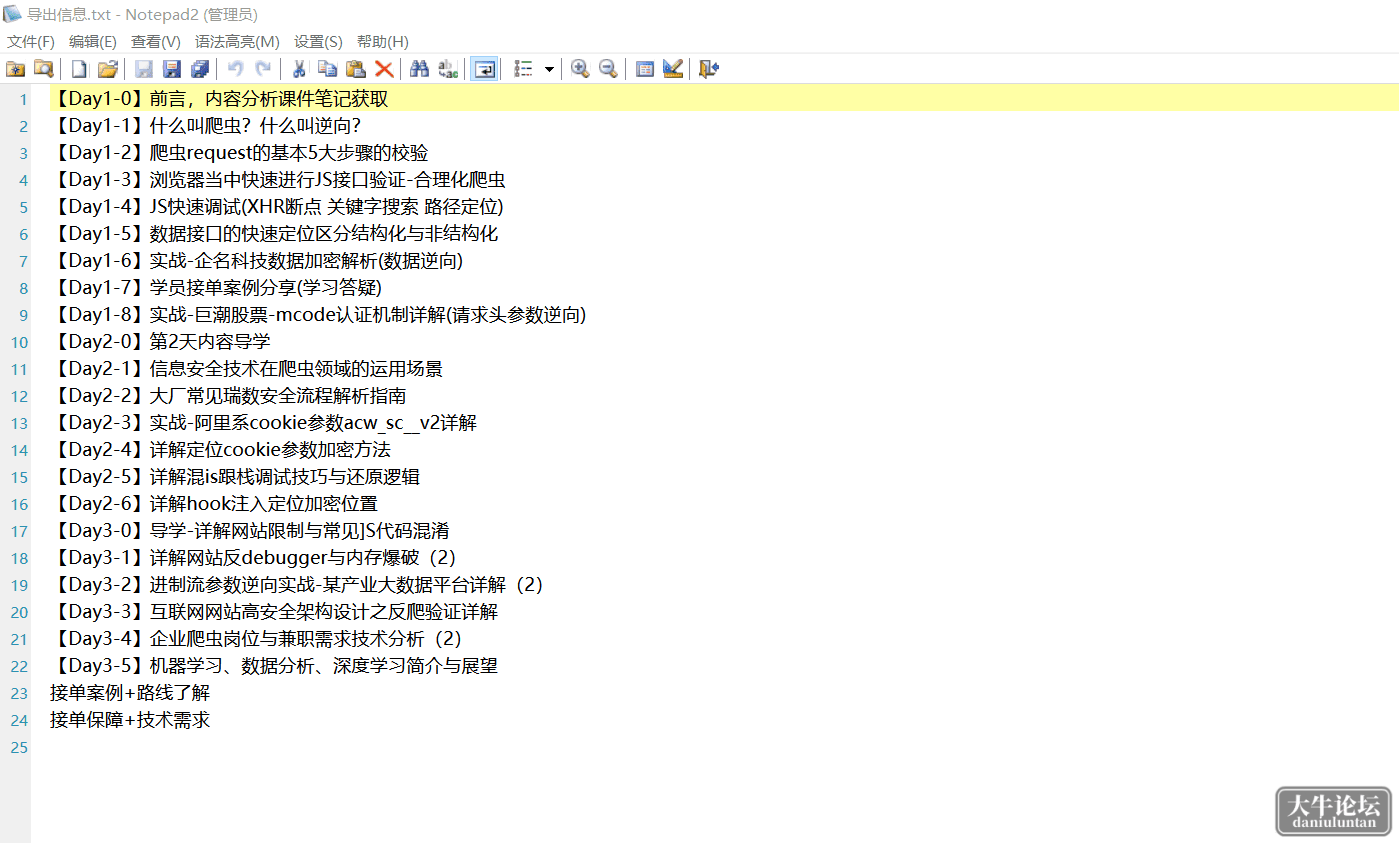Screen dimensions: 1399x843
Task: Click the exit door icon in toolbar
Action: 709,69
